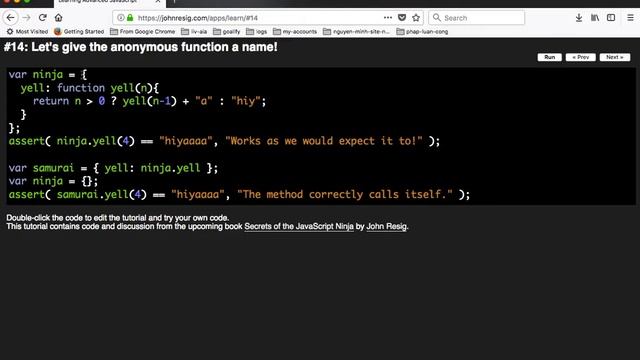Go to the Next tutorial step

[x=615, y=57]
